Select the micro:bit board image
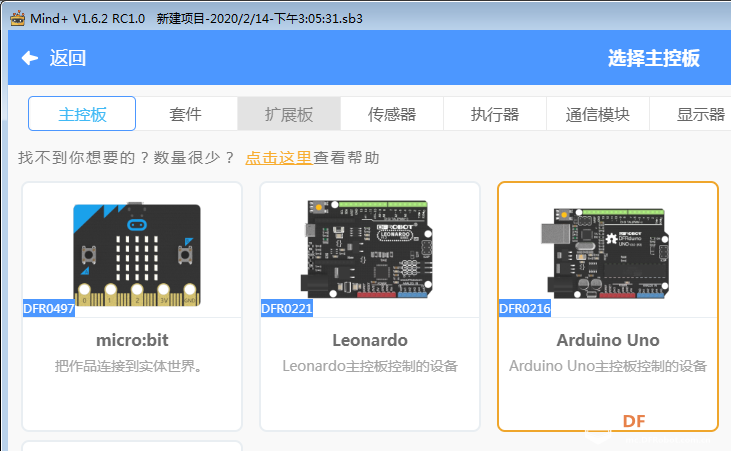Image resolution: width=731 pixels, height=451 pixels. [137, 254]
